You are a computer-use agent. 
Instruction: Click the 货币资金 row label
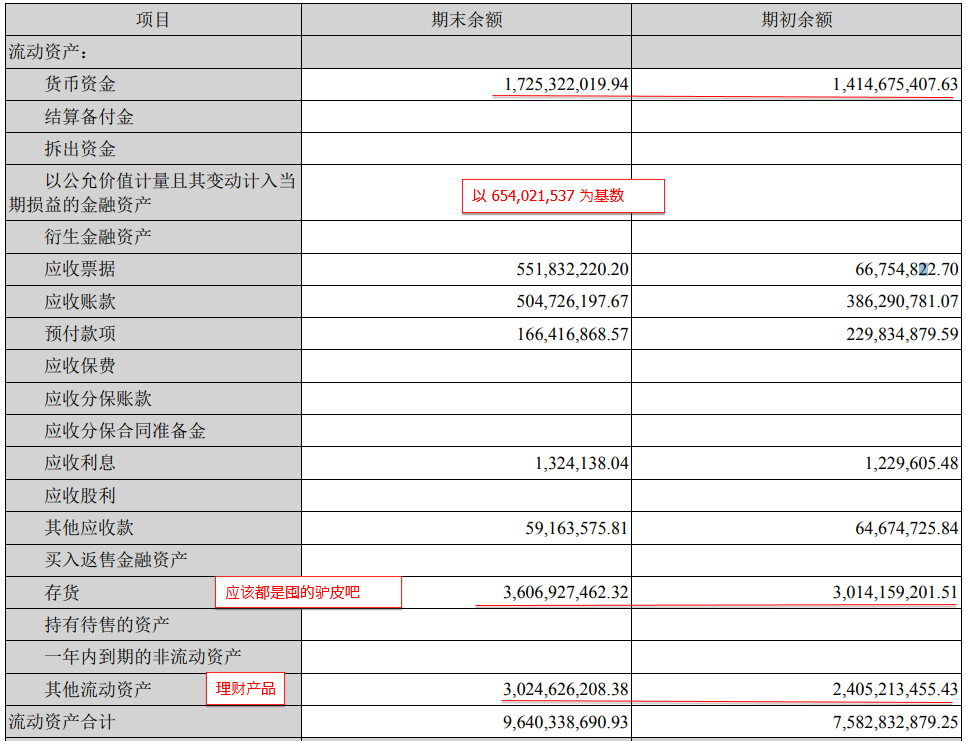coord(80,85)
